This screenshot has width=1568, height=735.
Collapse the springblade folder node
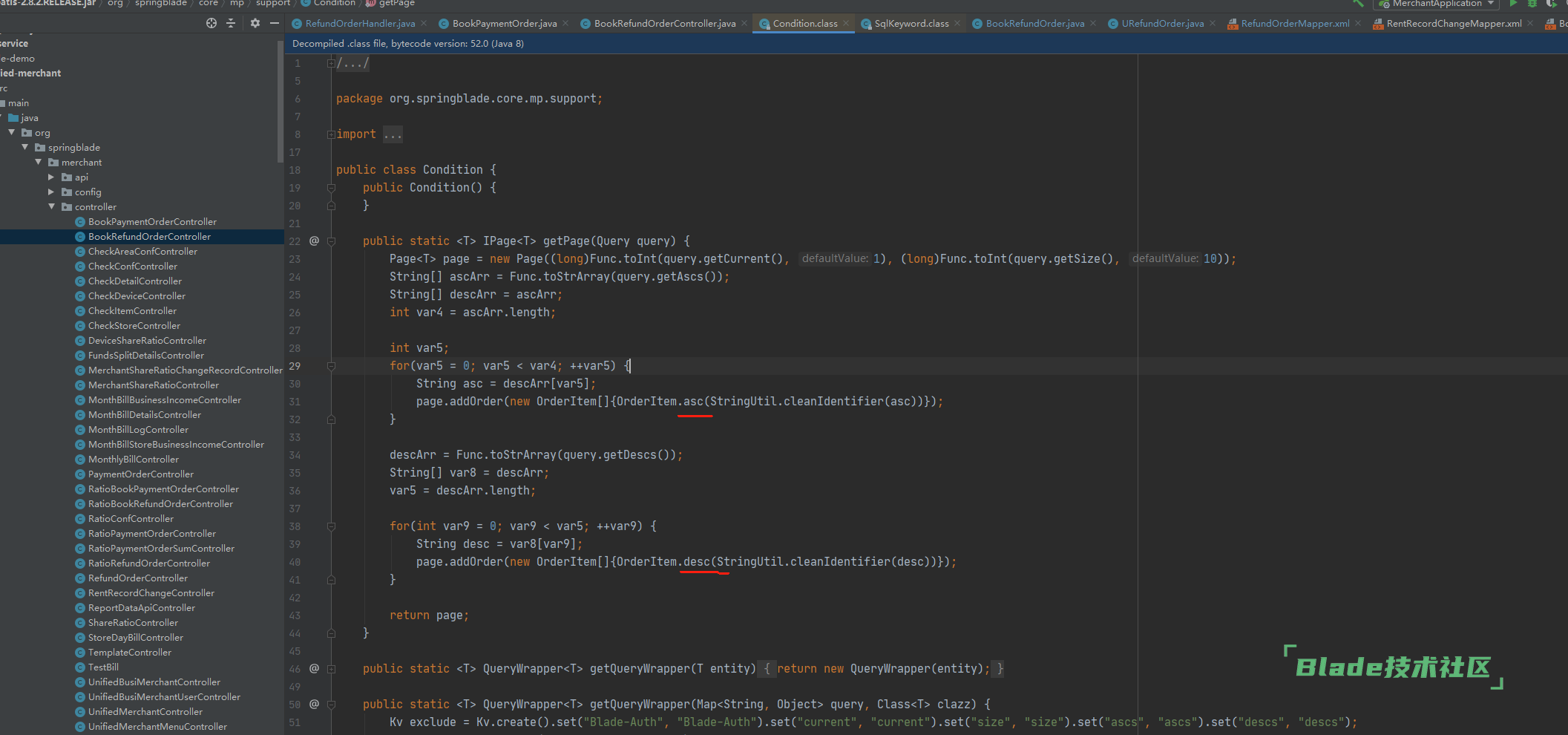click(24, 147)
